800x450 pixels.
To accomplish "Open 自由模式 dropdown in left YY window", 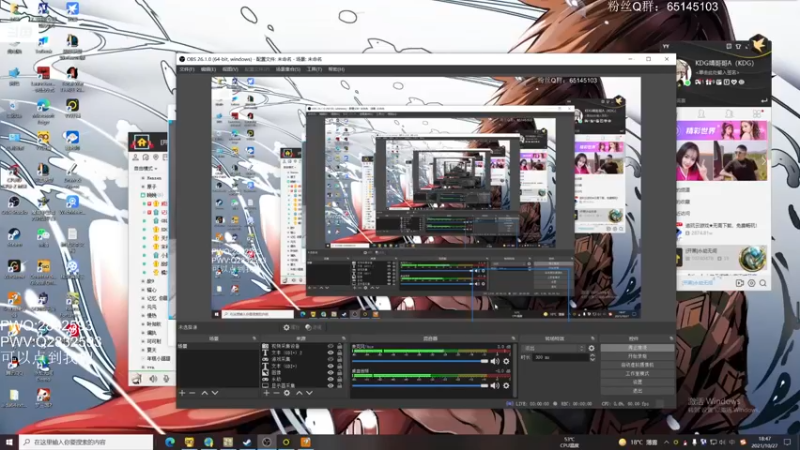I will tap(146, 168).
